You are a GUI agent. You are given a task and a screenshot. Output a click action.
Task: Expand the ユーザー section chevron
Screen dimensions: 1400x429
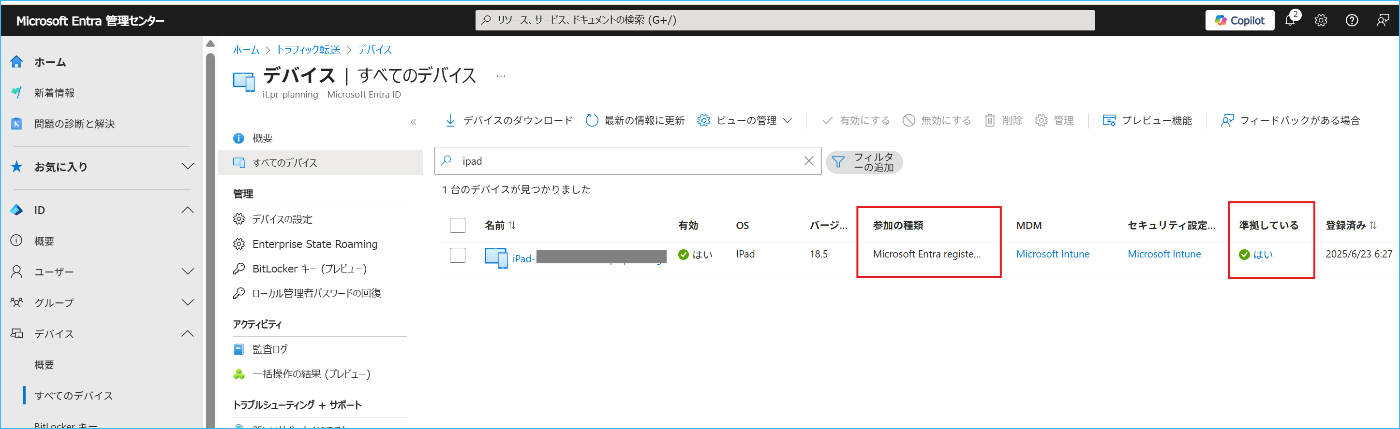click(x=187, y=271)
